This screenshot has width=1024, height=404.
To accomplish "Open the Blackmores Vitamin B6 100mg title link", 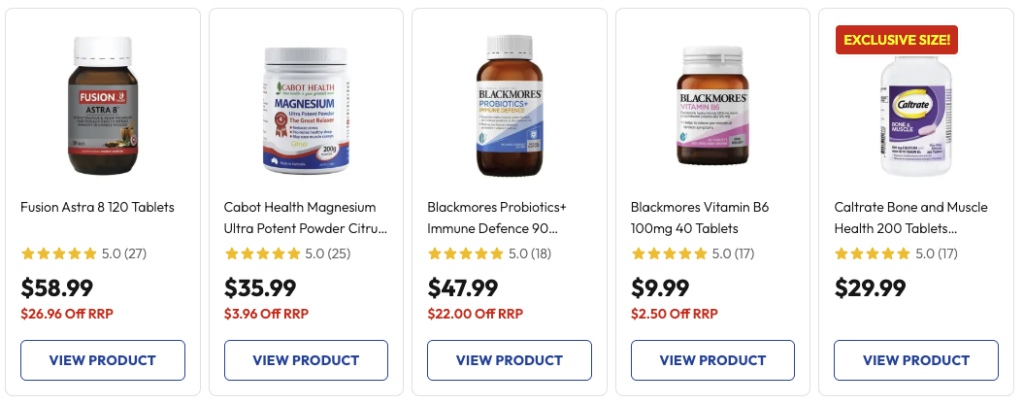I will (x=699, y=217).
